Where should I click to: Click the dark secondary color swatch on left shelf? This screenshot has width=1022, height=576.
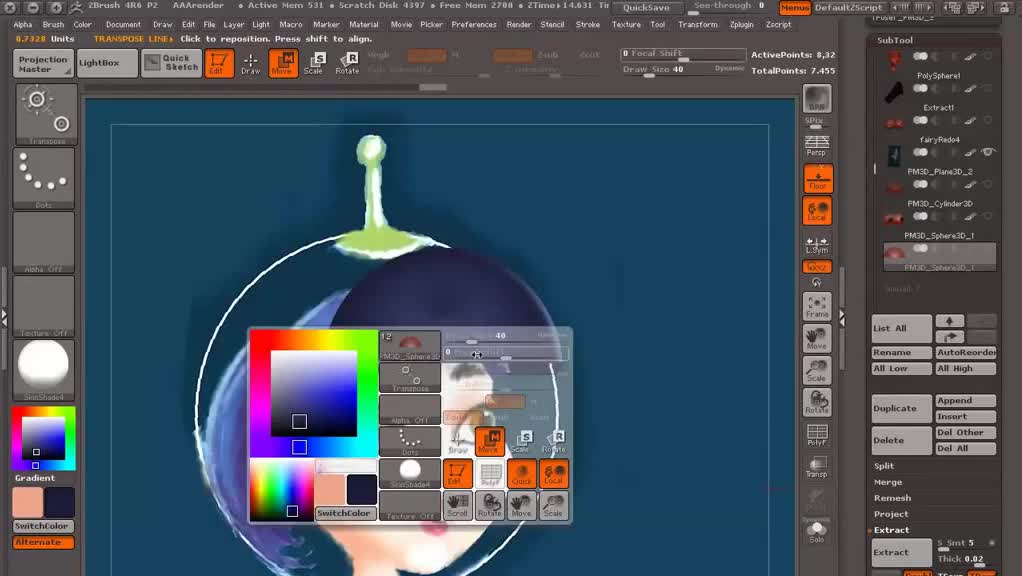(x=59, y=502)
